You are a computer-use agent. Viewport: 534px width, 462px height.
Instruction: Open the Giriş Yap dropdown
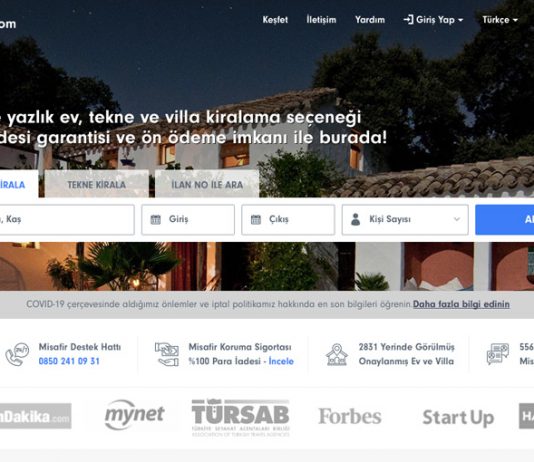[x=433, y=20]
